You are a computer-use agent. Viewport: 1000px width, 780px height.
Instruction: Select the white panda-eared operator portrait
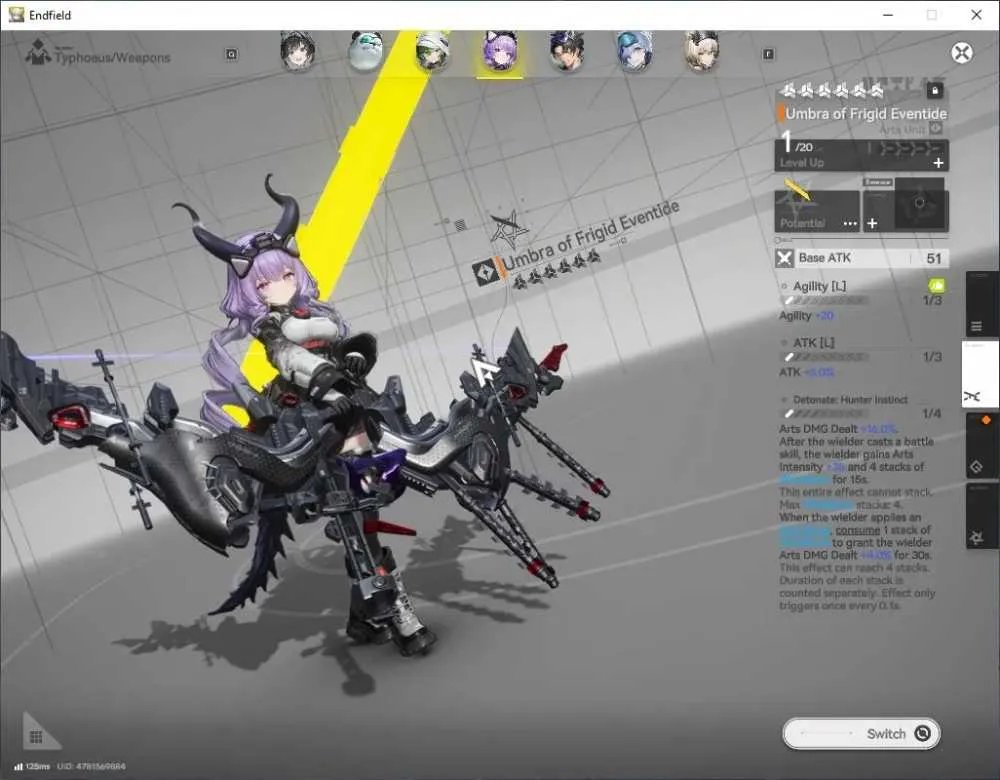[x=366, y=51]
